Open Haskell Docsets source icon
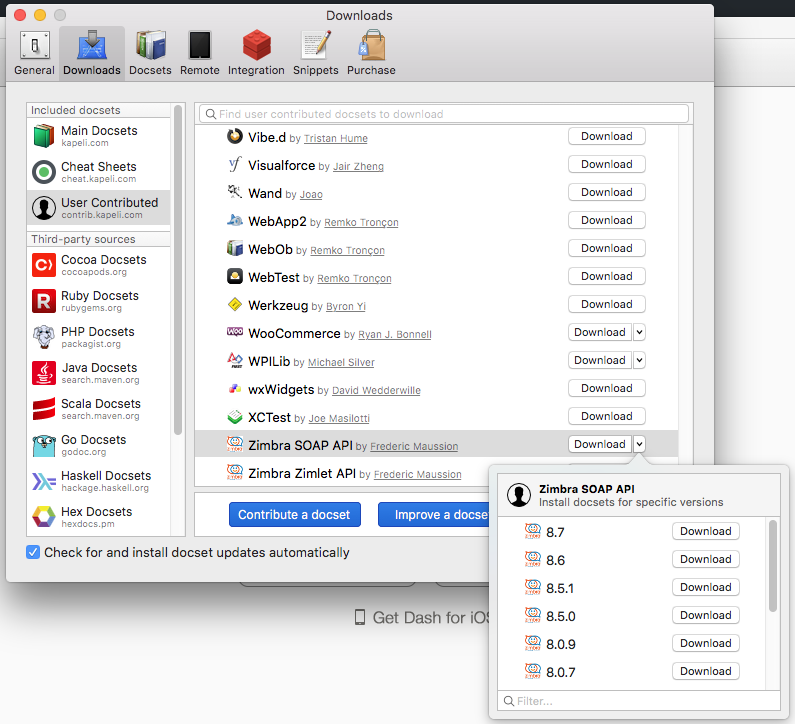The width and height of the screenshot is (795, 724). (x=44, y=481)
